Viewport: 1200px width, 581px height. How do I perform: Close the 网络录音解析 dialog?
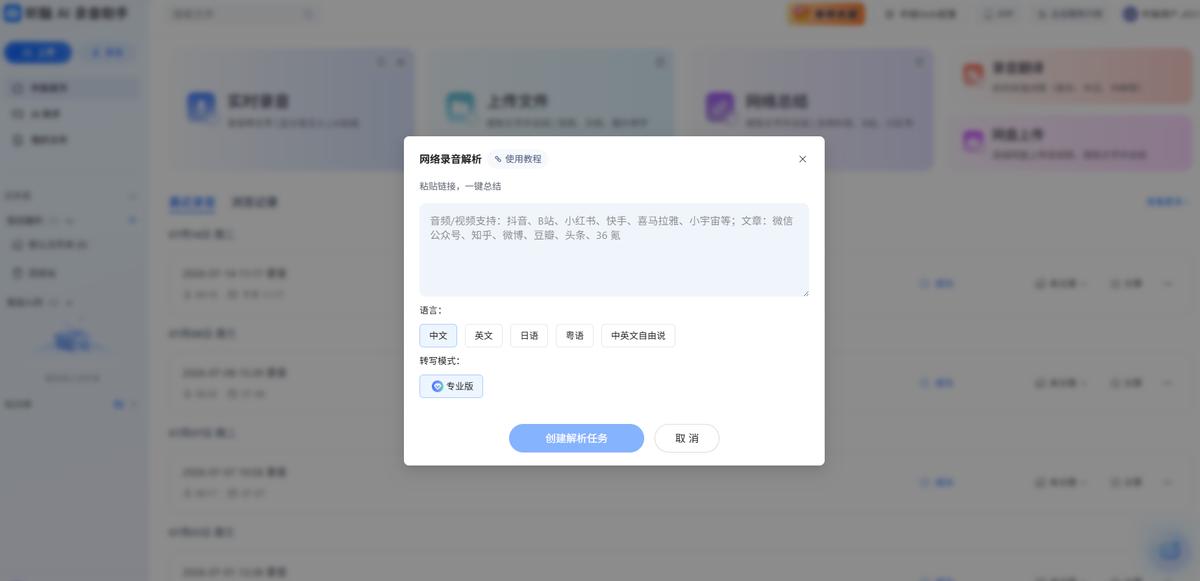click(802, 159)
